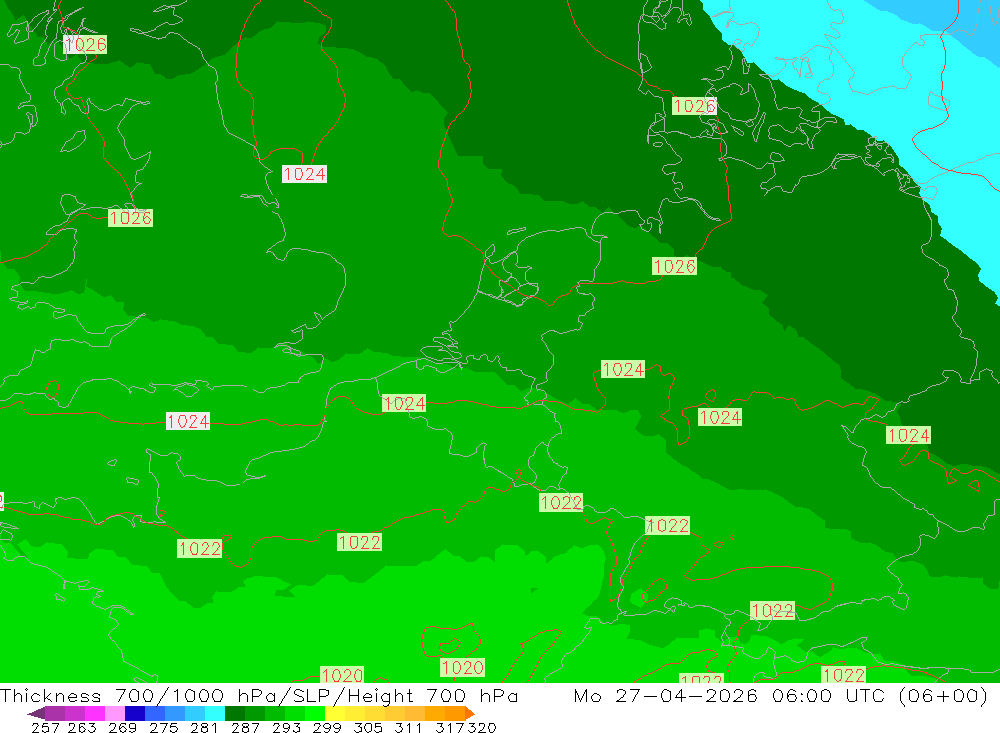Viewport: 1000px width, 733px height.
Task: Click the legend value 320
Action: pyautogui.click(x=482, y=727)
